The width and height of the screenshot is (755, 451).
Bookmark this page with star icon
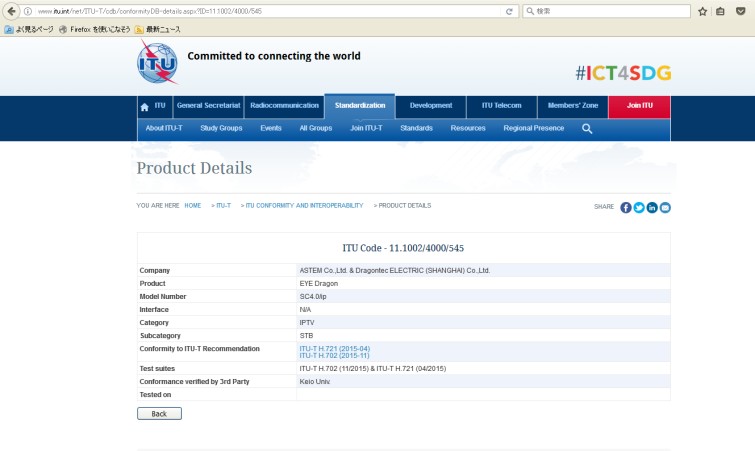(703, 11)
